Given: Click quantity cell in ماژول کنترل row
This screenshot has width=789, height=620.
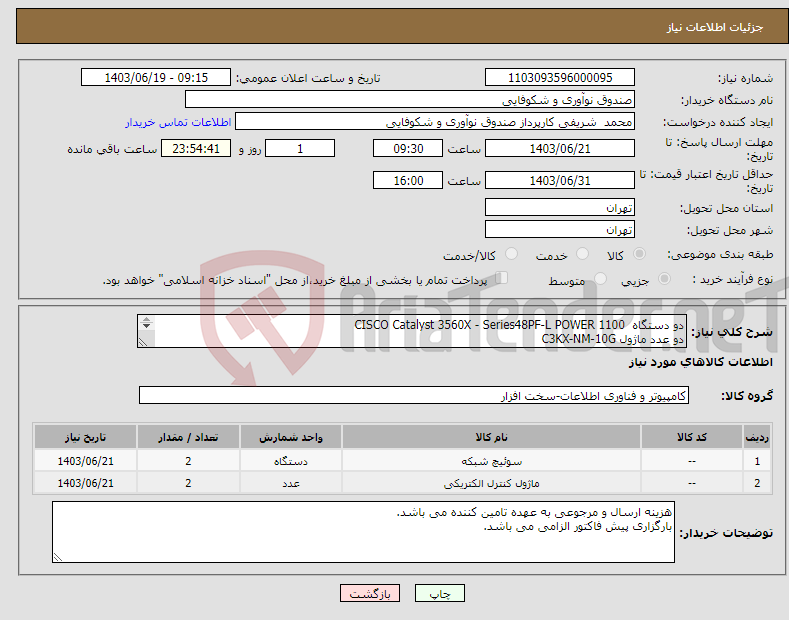Looking at the screenshot, I should pos(188,483).
